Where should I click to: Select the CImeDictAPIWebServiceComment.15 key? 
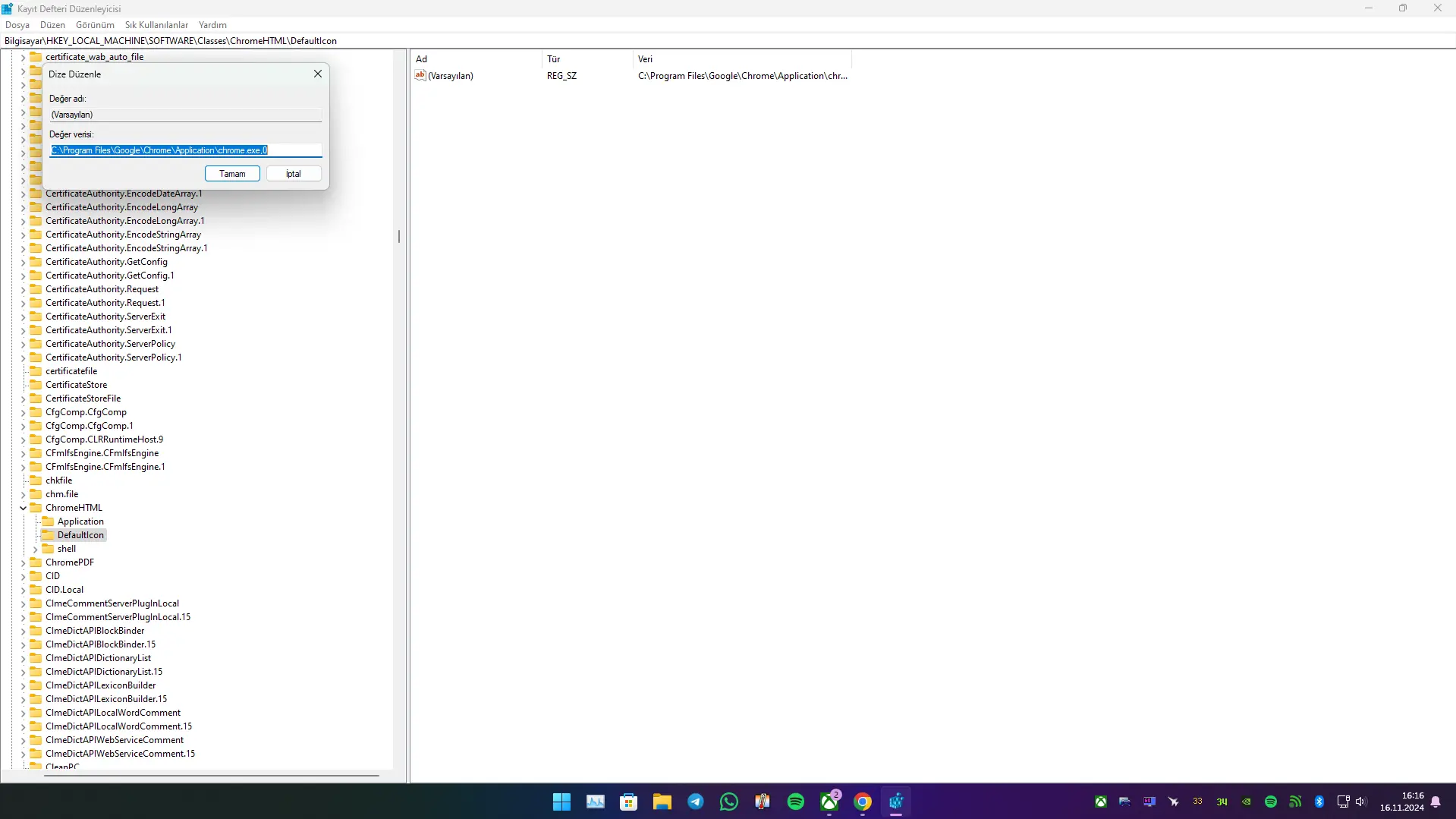[120, 754]
